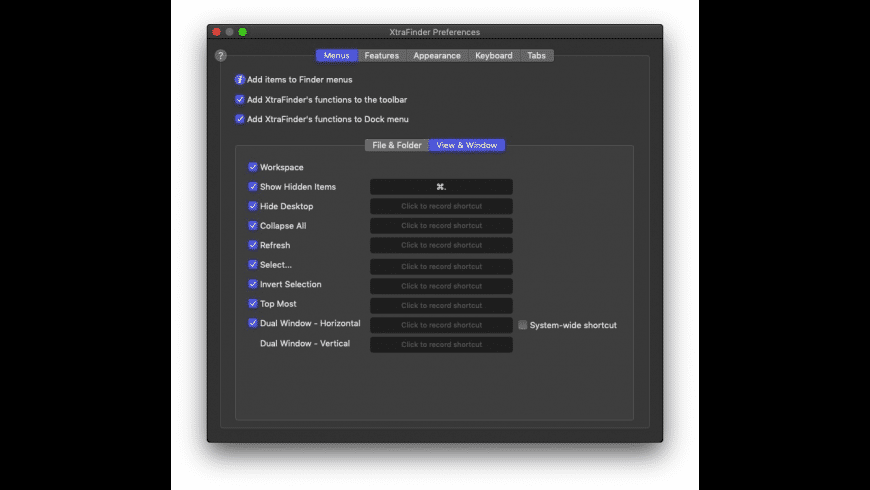This screenshot has width=870, height=490.
Task: Record shortcut for Dual Window - Vertical
Action: (441, 345)
